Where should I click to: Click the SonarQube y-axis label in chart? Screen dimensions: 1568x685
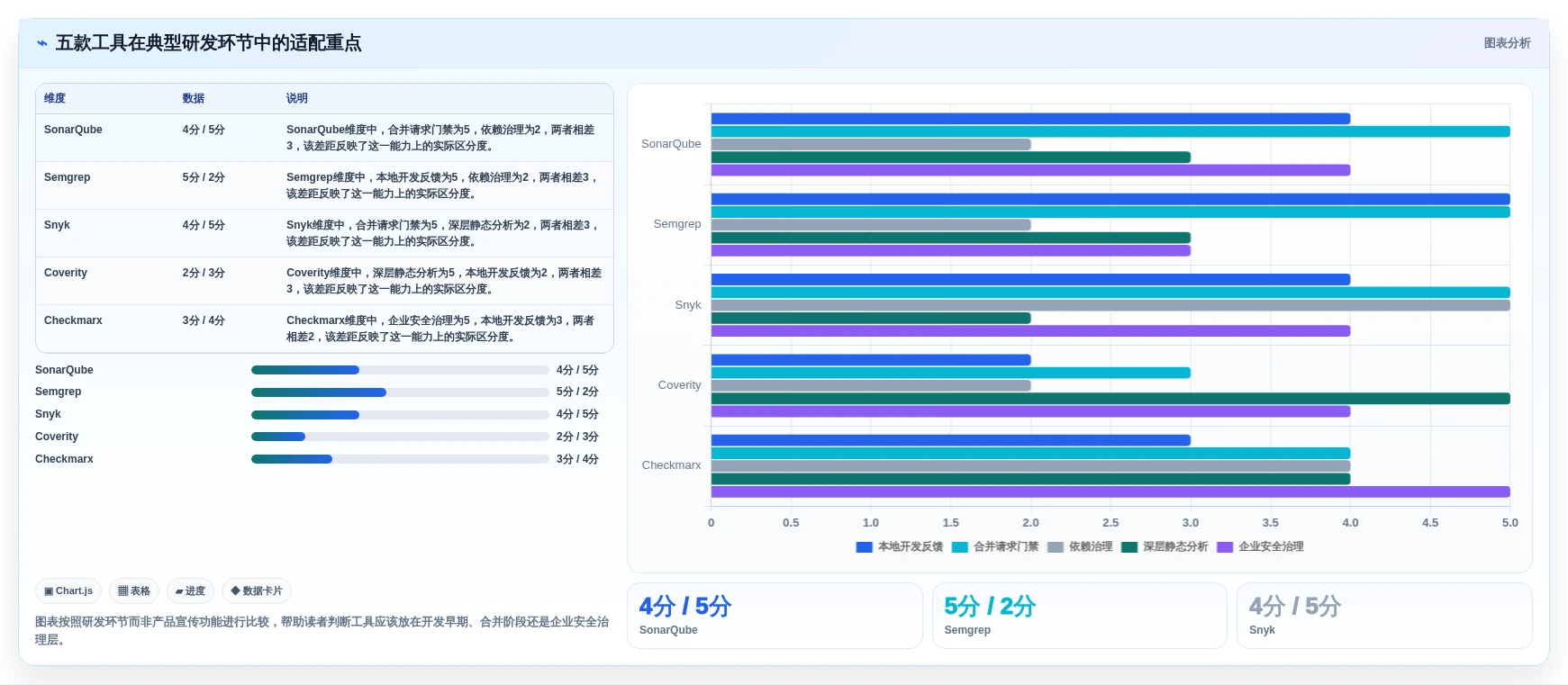click(x=671, y=144)
